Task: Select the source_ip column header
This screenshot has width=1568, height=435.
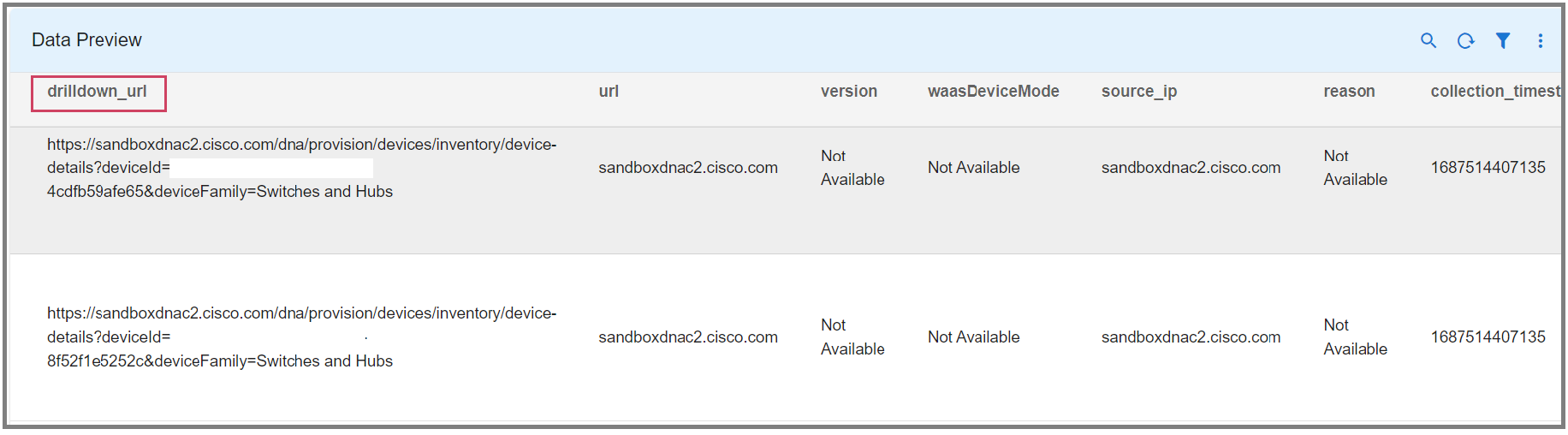Action: pos(1138,92)
